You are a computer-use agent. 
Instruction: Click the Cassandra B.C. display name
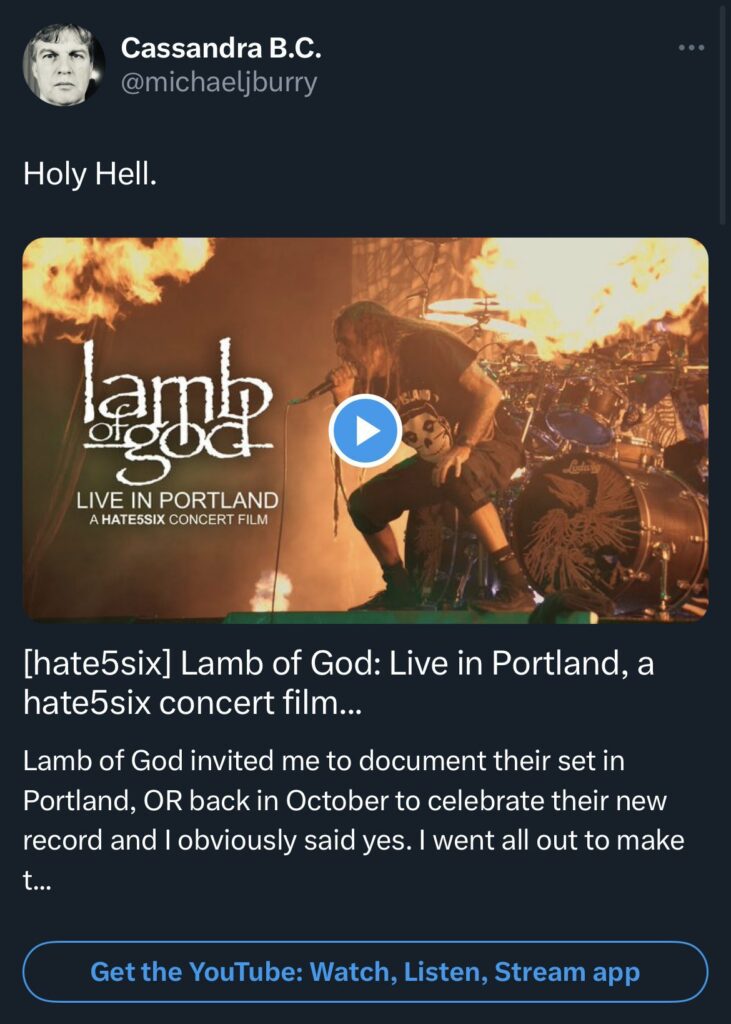click(220, 47)
